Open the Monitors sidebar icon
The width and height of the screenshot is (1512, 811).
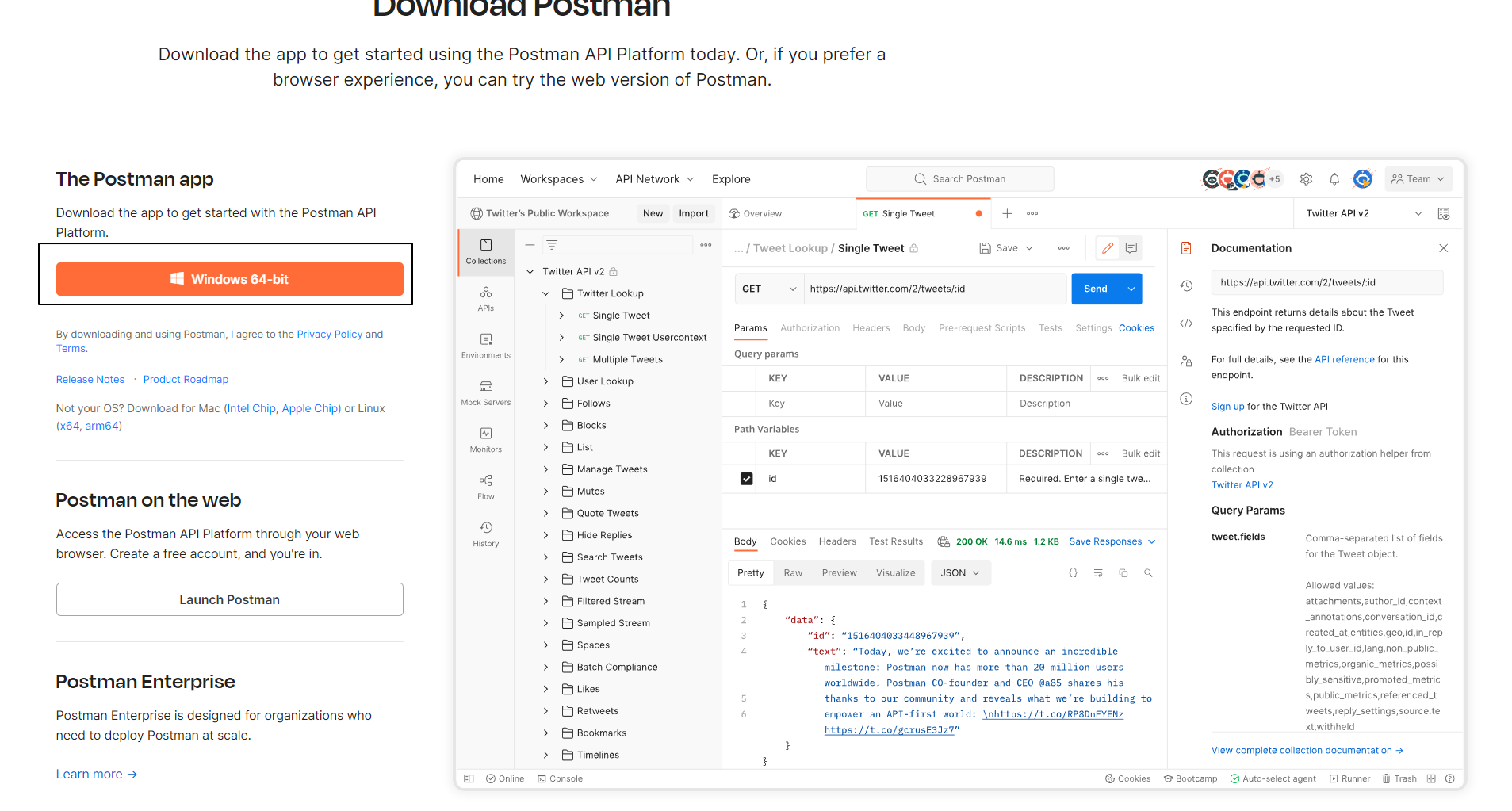[486, 440]
